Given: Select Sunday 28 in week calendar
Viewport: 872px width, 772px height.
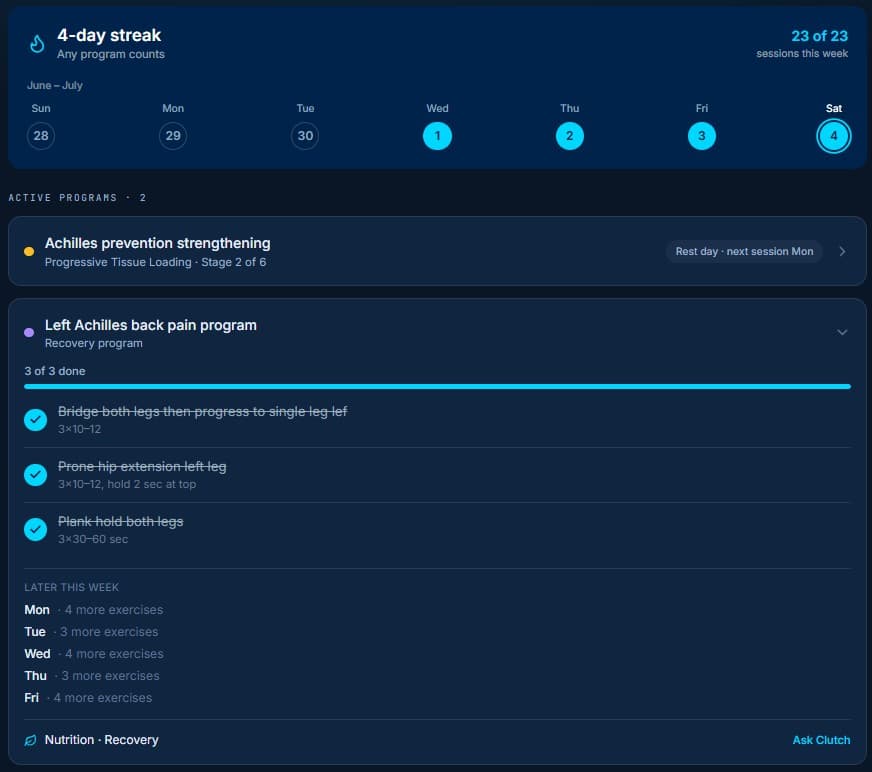Looking at the screenshot, I should [41, 136].
